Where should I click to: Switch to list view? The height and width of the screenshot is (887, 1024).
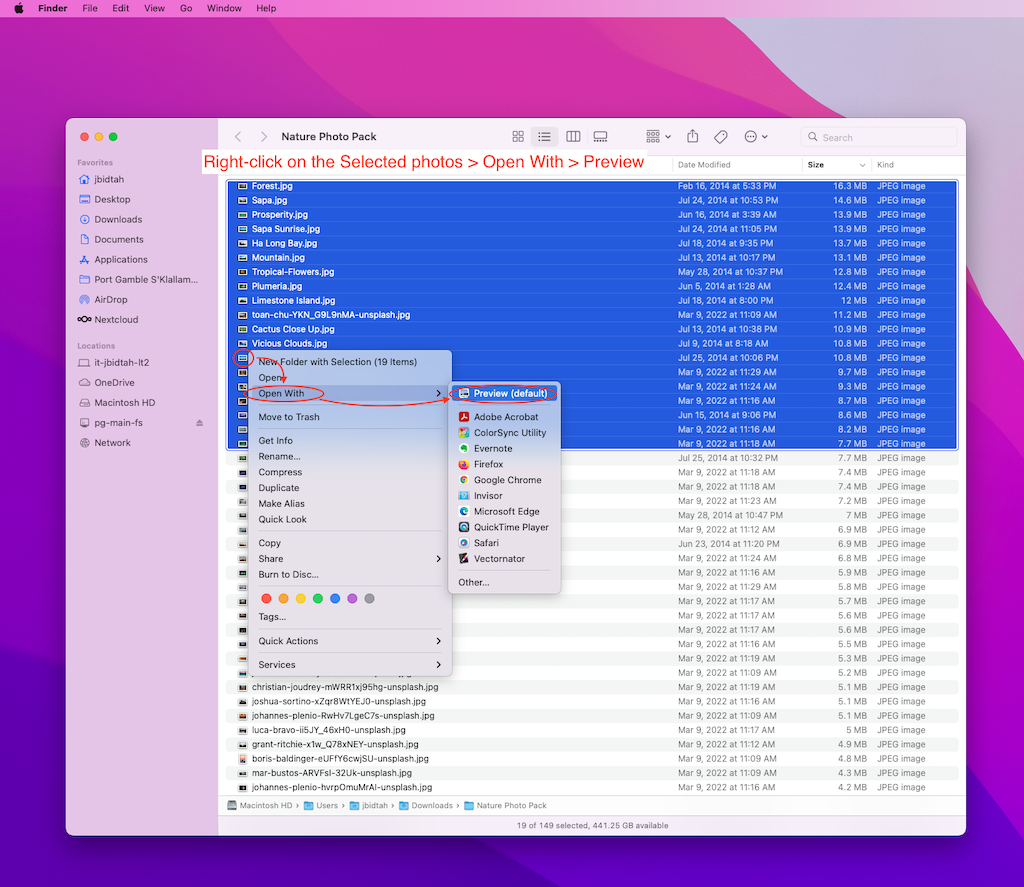click(544, 137)
